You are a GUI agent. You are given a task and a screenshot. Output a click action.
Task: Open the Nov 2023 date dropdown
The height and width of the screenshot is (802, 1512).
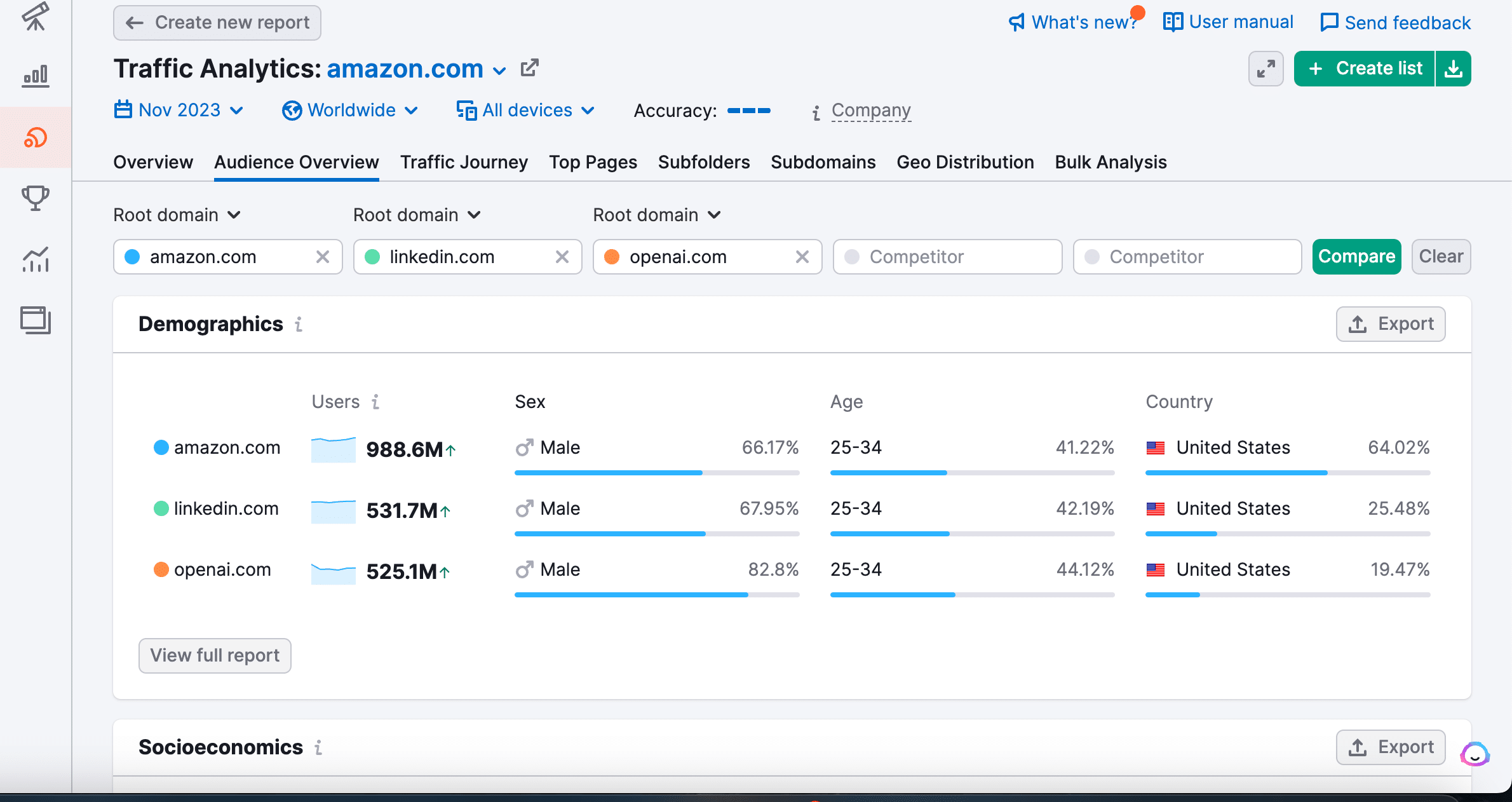(179, 111)
